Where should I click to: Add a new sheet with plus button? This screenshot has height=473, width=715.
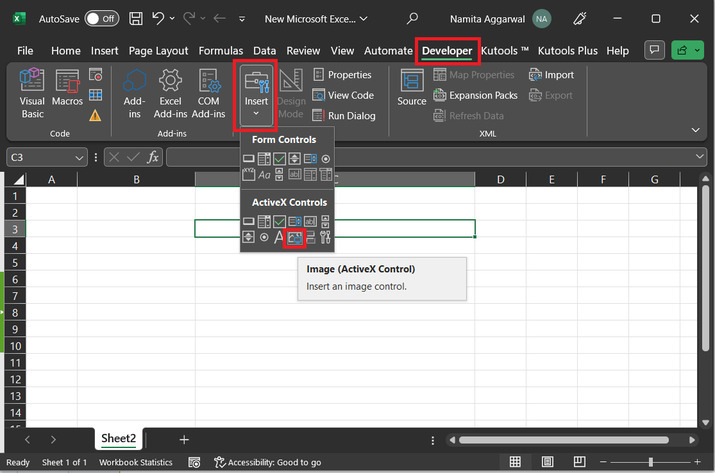pos(184,439)
